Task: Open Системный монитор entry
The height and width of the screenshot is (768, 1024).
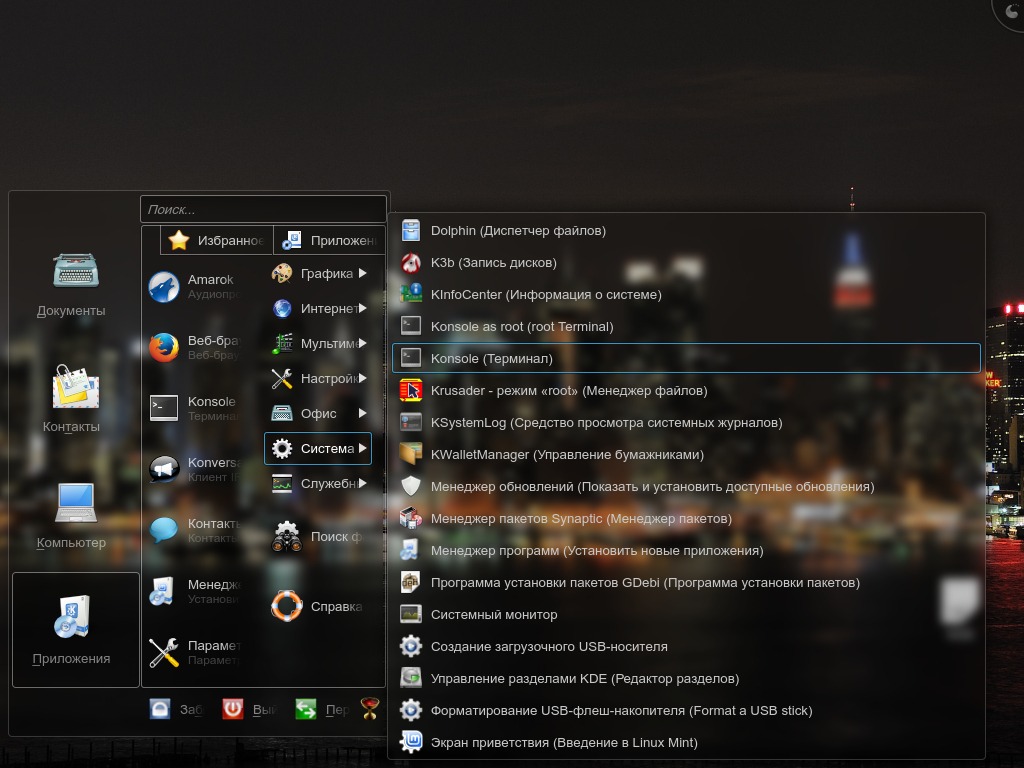Action: (494, 615)
